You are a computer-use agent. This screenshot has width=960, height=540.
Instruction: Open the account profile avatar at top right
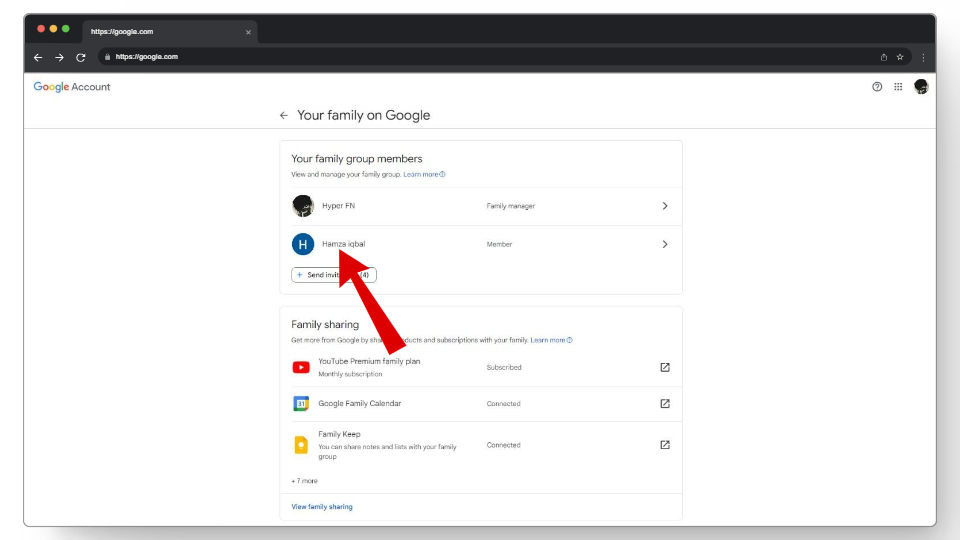coord(921,87)
